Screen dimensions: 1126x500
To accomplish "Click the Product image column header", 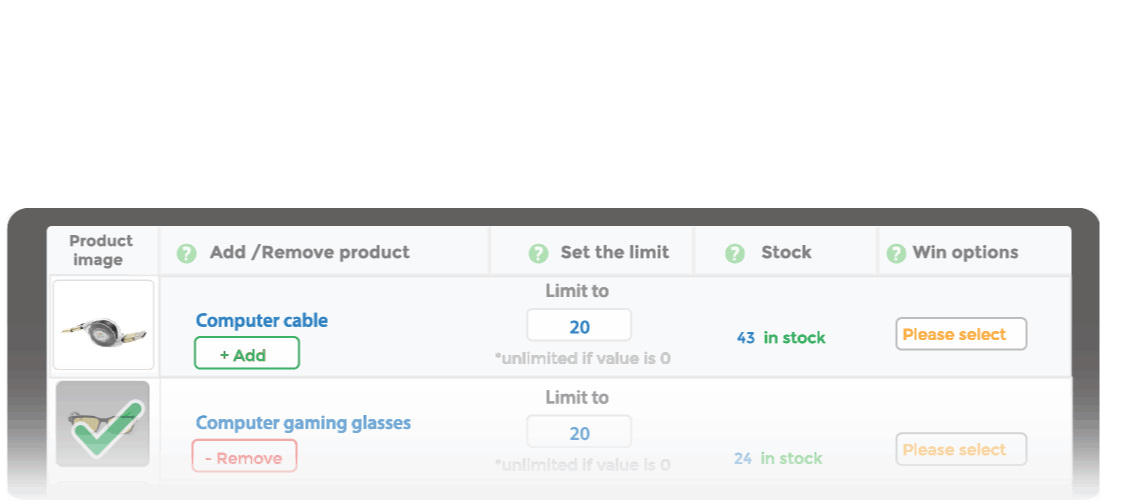I will pos(101,251).
